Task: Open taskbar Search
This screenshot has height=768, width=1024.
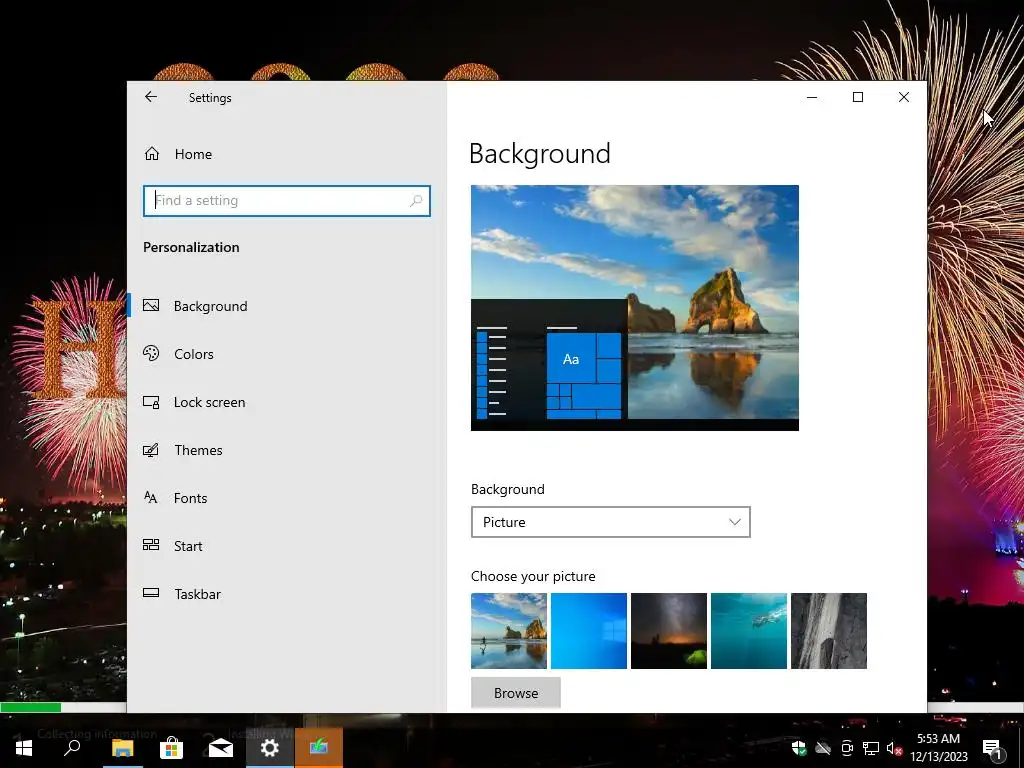Action: (x=72, y=748)
